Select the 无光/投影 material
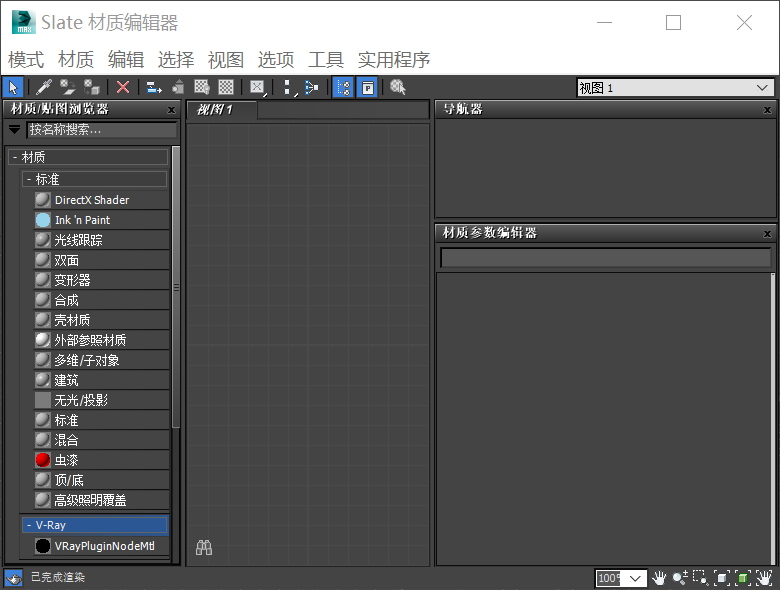Screen dimensions: 780x590 [101, 400]
